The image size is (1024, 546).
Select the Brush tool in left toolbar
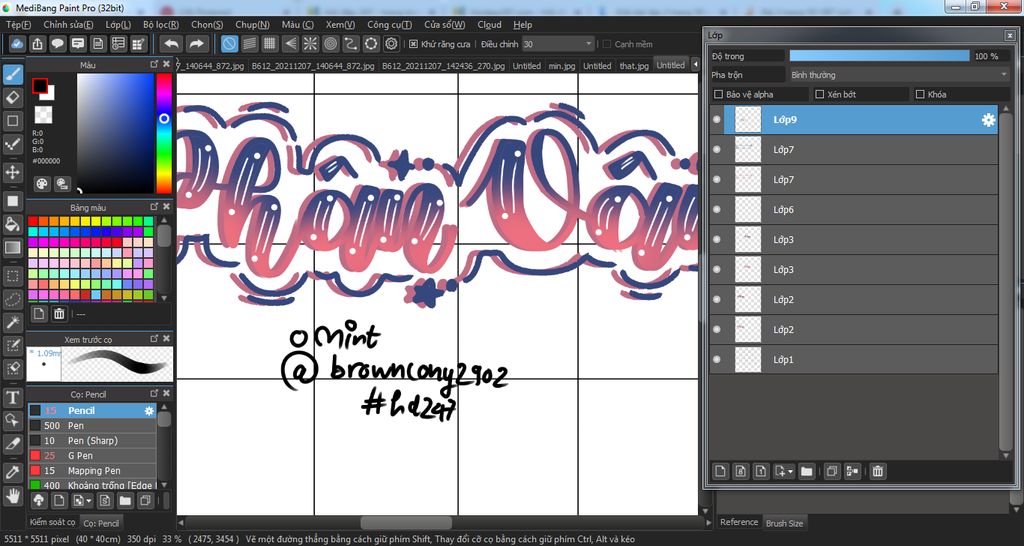[x=12, y=75]
